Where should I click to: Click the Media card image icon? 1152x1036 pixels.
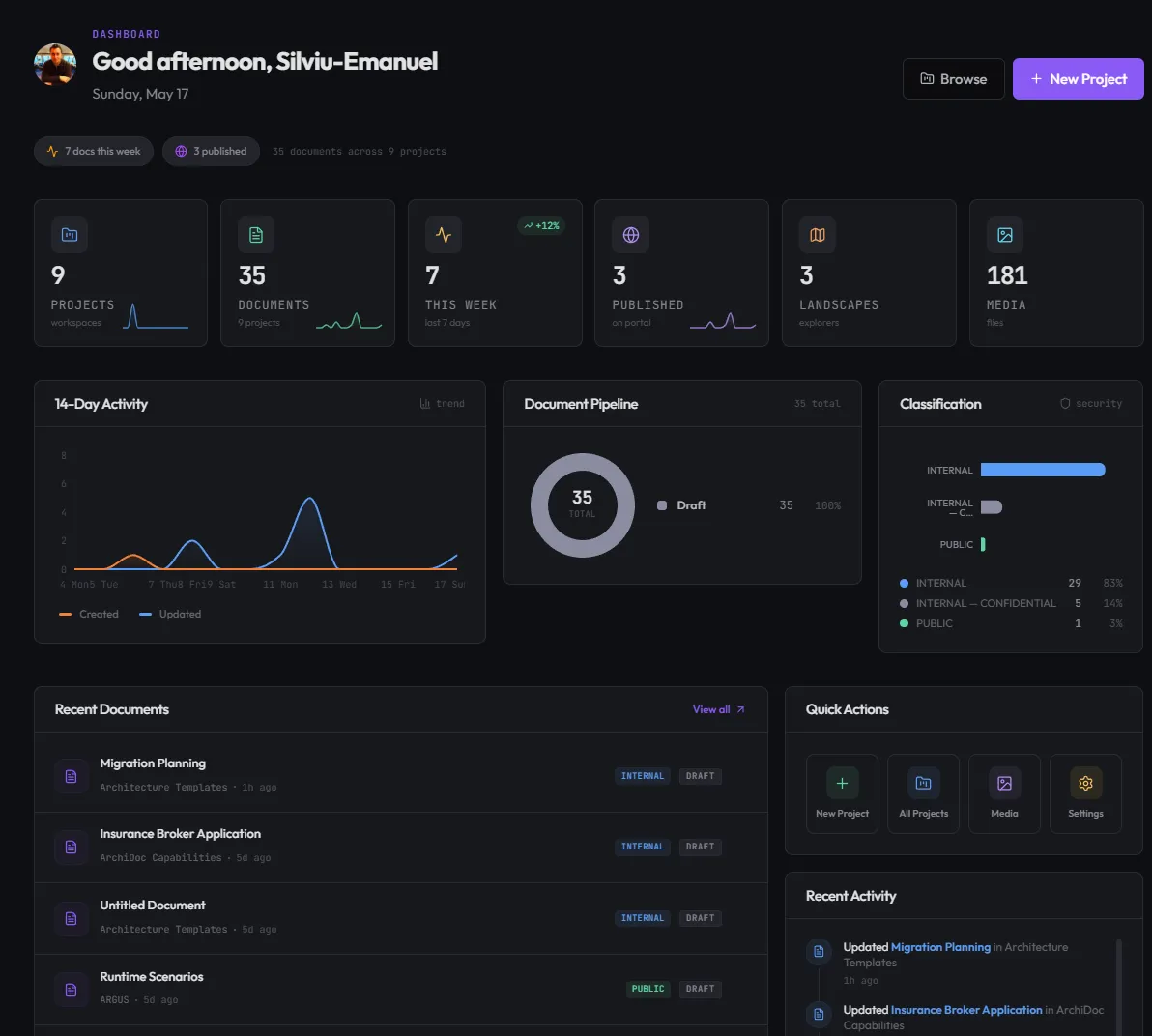1005,235
